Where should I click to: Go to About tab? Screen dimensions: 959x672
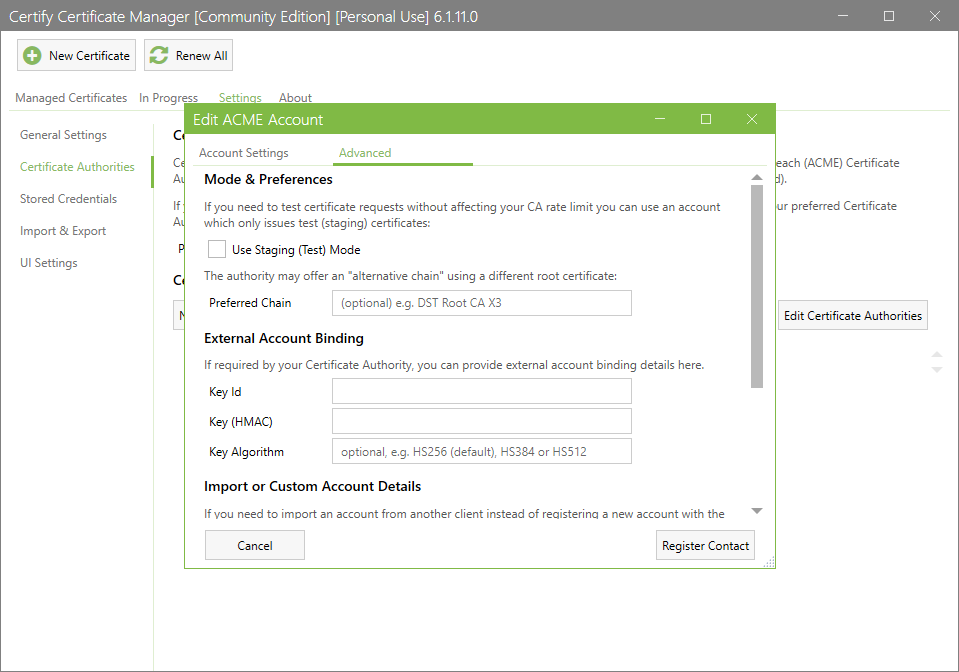(x=295, y=98)
